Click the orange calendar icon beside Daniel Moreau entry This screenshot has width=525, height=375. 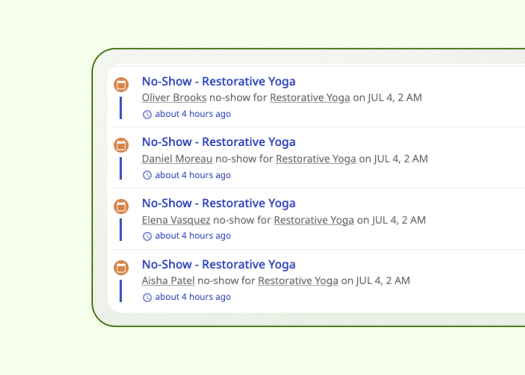pos(121,145)
